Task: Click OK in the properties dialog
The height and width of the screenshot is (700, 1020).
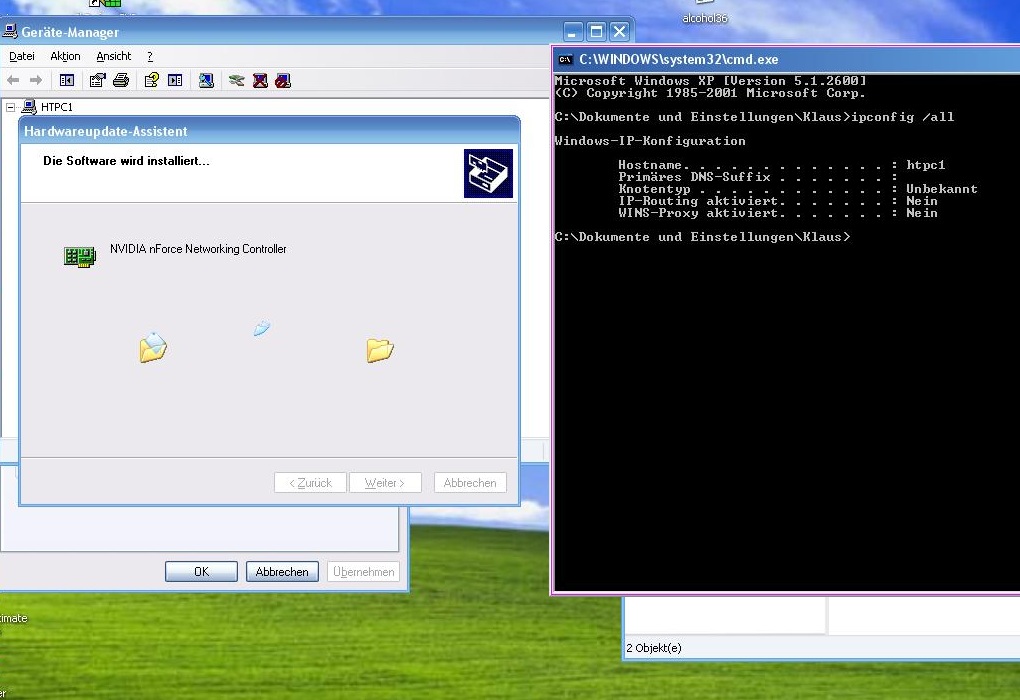Action: click(x=201, y=571)
